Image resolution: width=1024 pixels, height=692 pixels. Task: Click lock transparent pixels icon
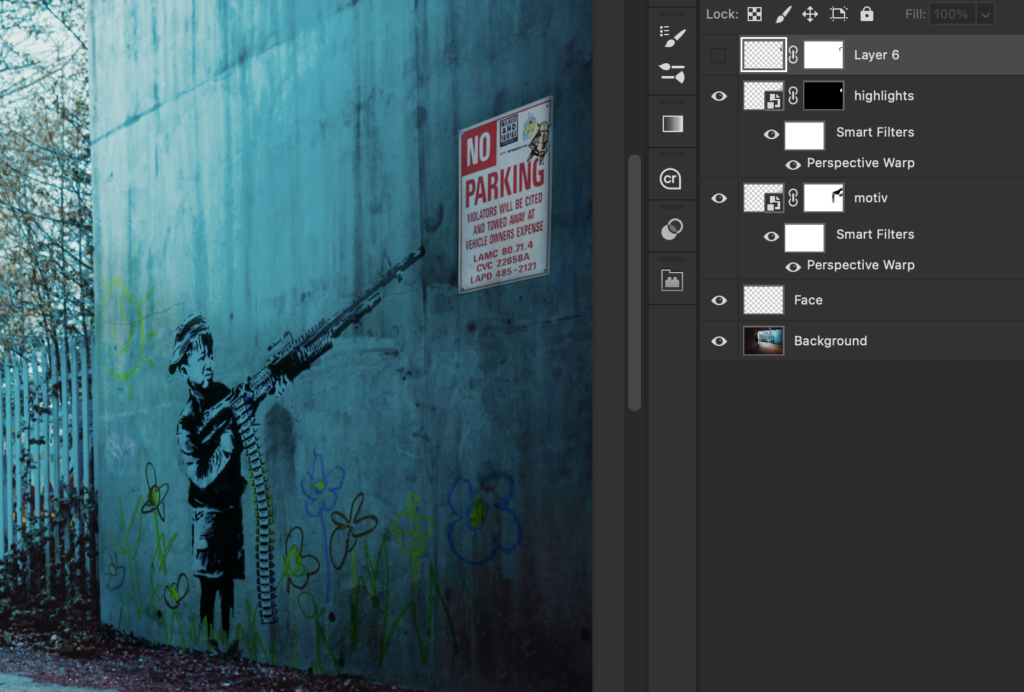coord(754,14)
